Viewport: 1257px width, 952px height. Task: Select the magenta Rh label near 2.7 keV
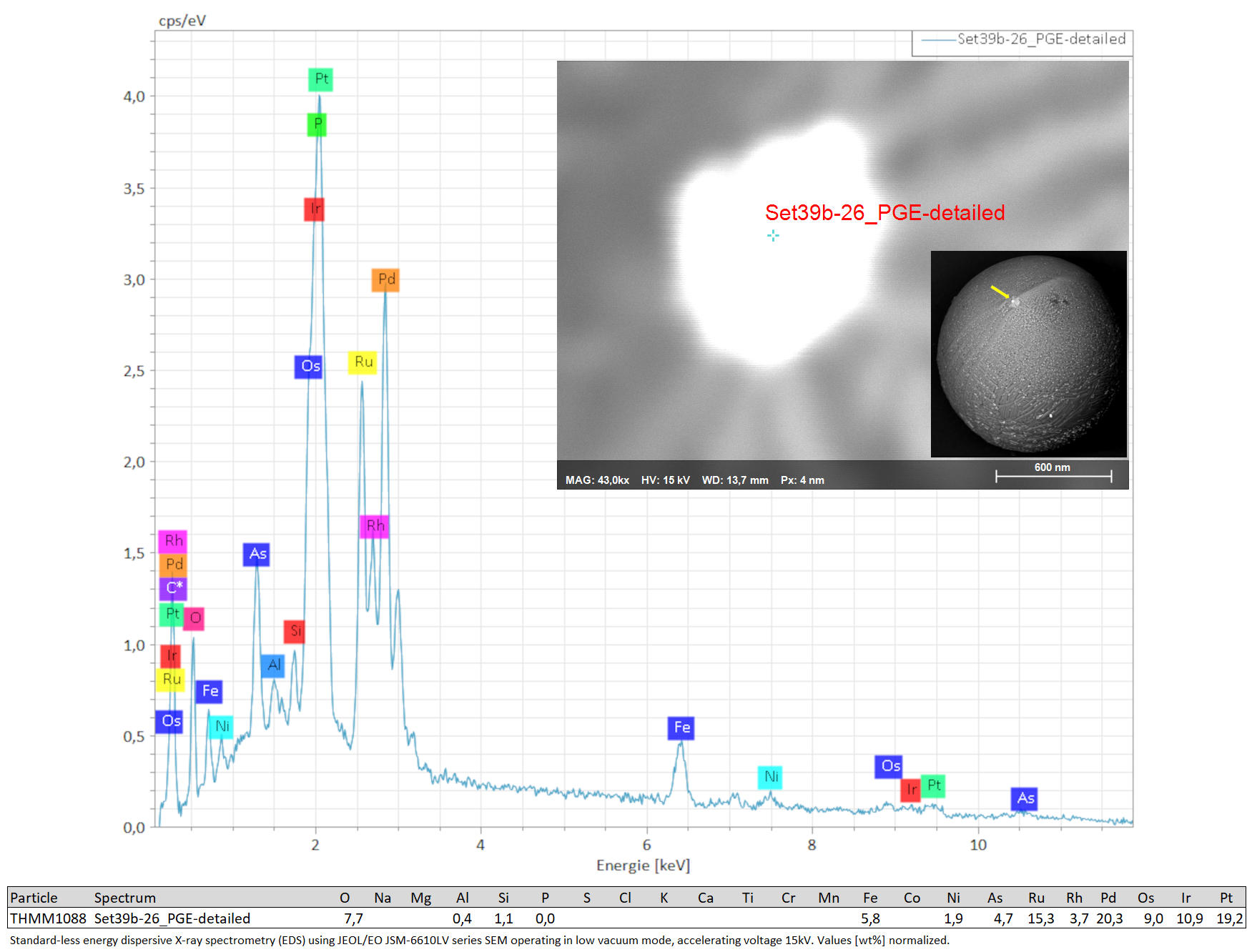pyautogui.click(x=375, y=527)
